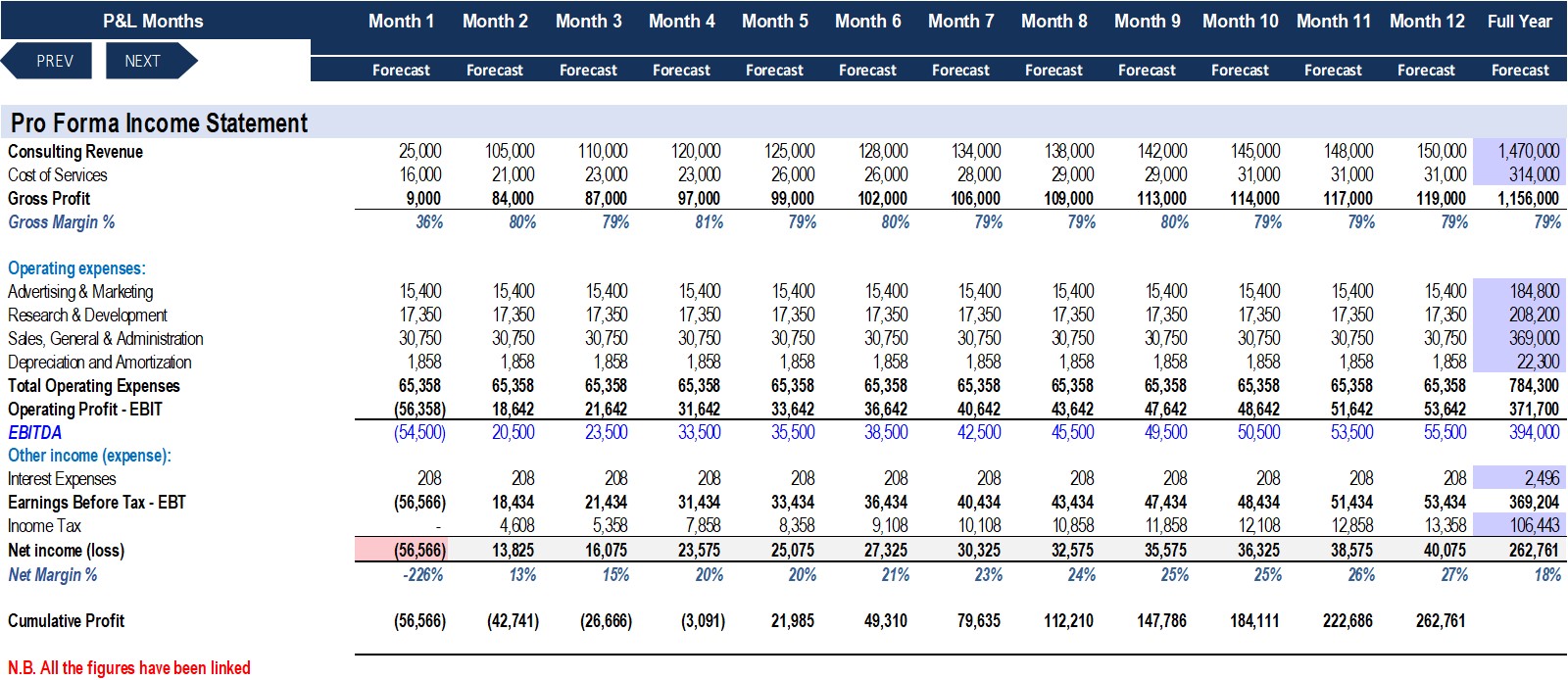Select the Consulting Revenue row label
1568x680 pixels.
[75, 152]
